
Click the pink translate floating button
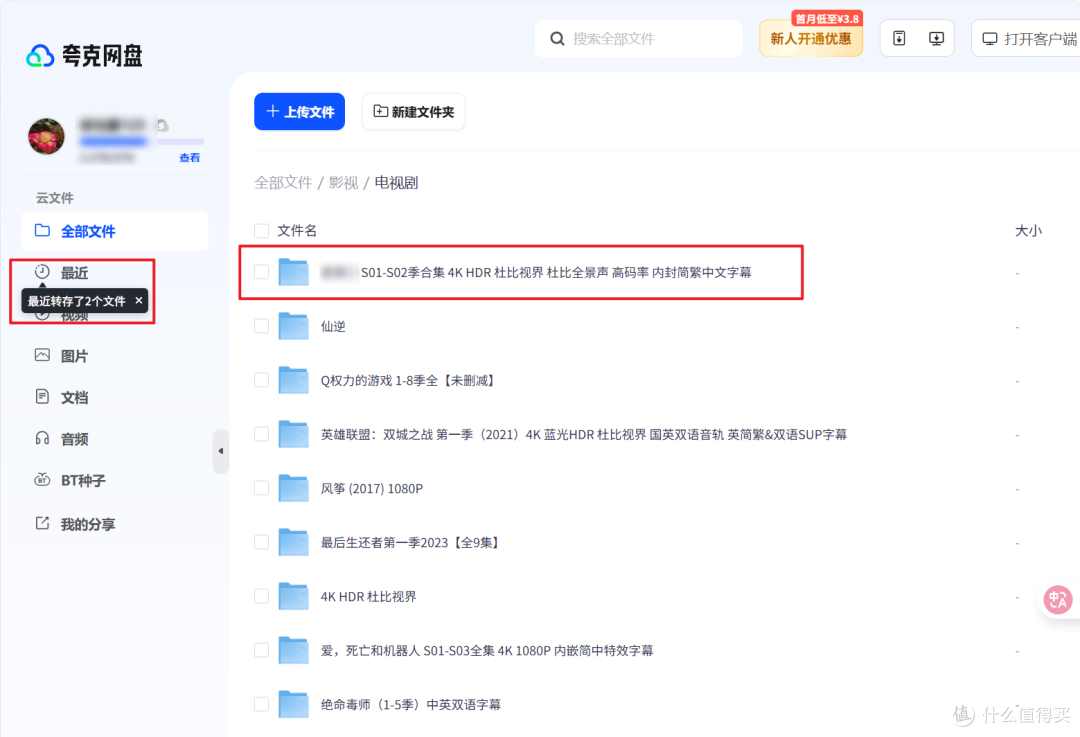tap(1058, 599)
